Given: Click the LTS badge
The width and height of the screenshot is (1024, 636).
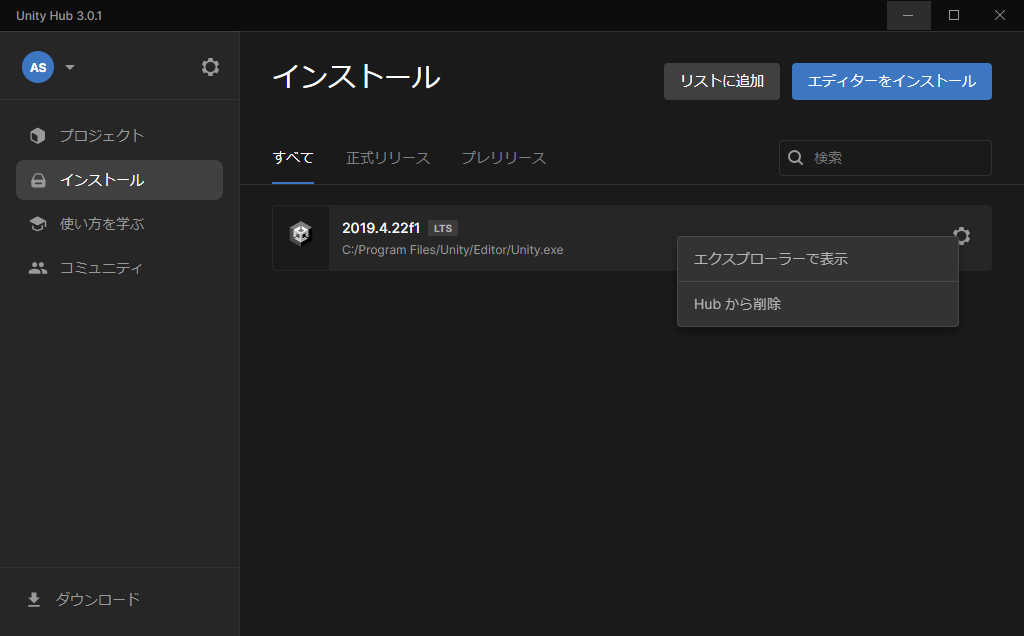Looking at the screenshot, I should coord(443,228).
